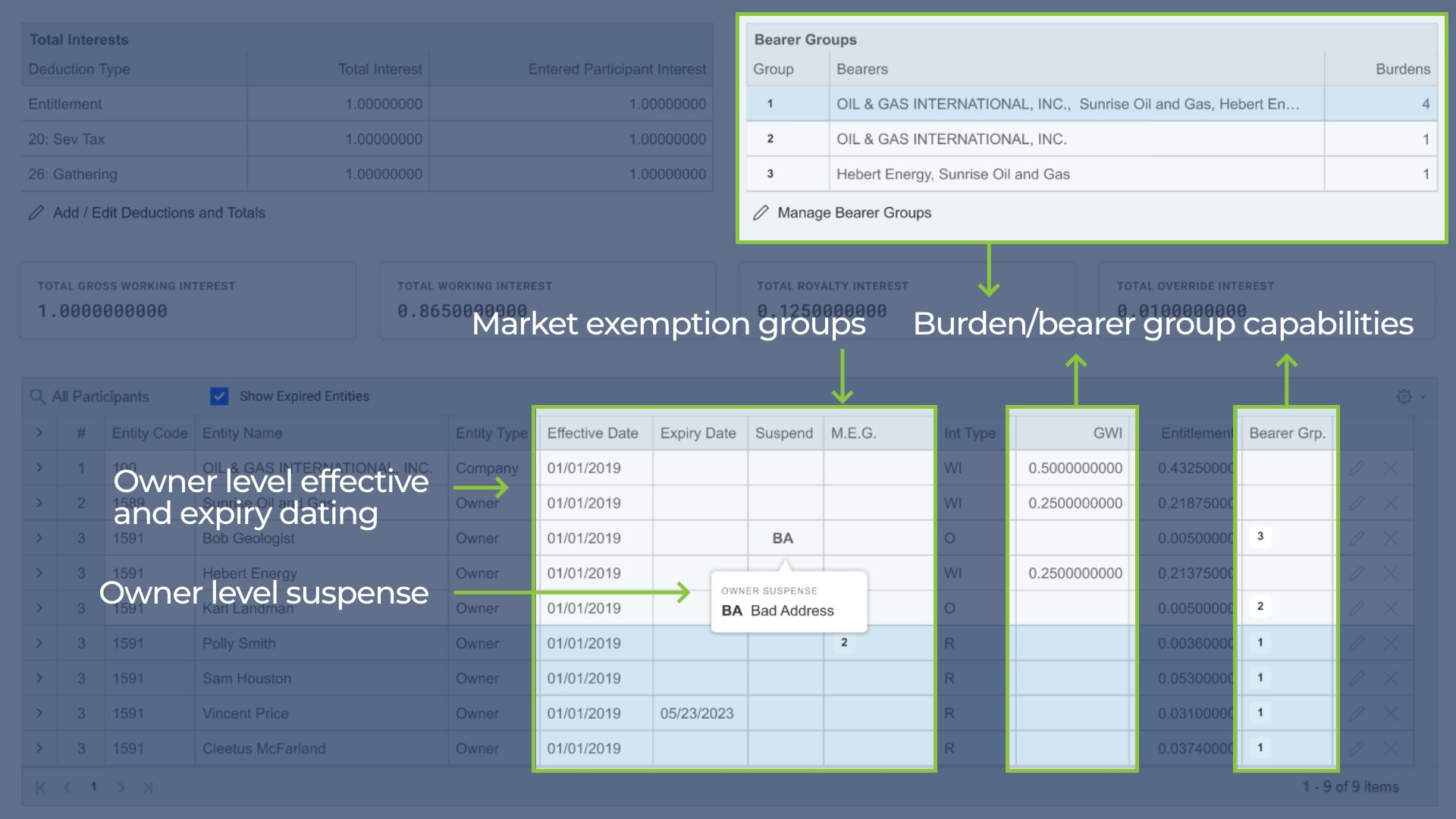Screen dimensions: 1456x819
Task: Expand the Sunrise Oil and Gas row
Action: [39, 503]
